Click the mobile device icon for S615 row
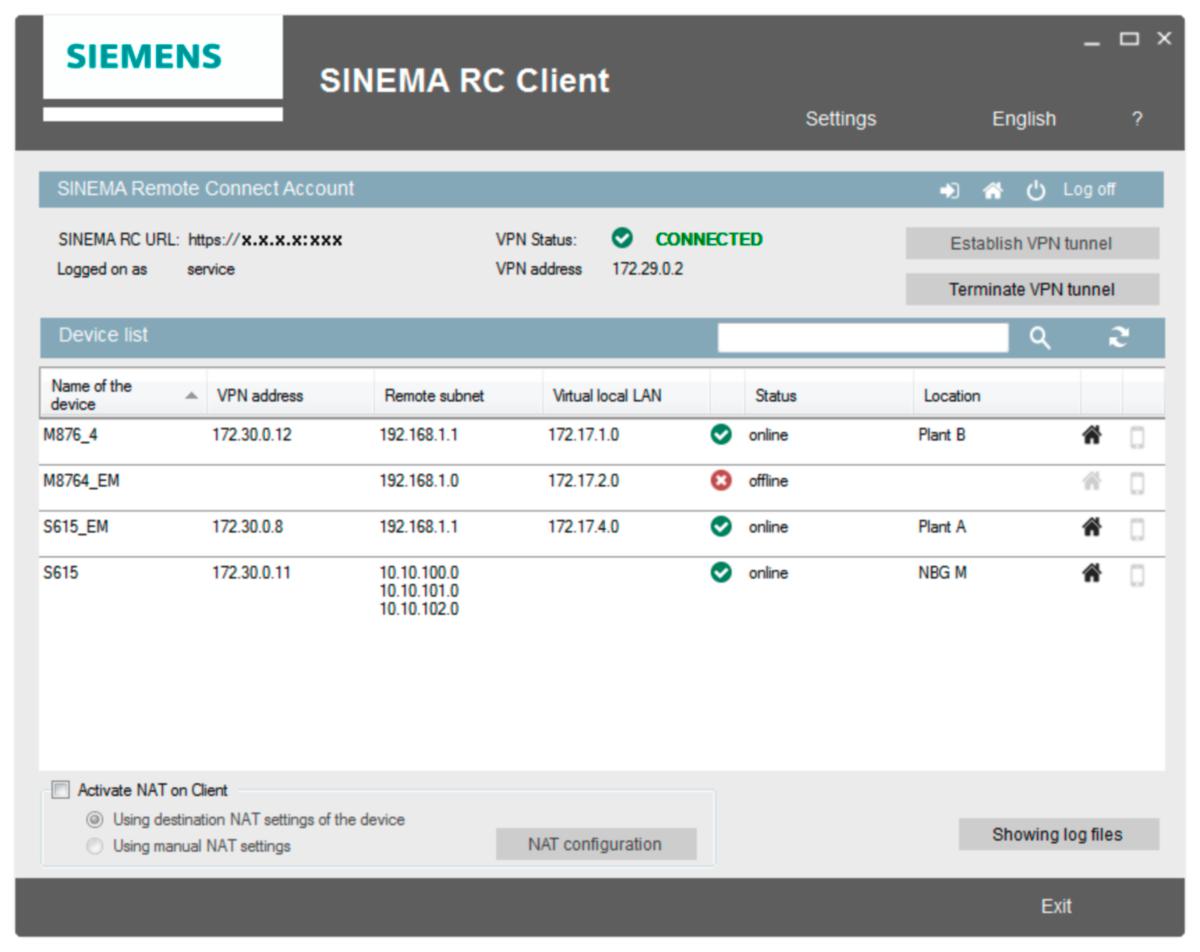Image resolution: width=1200 pixels, height=952 pixels. [1137, 575]
